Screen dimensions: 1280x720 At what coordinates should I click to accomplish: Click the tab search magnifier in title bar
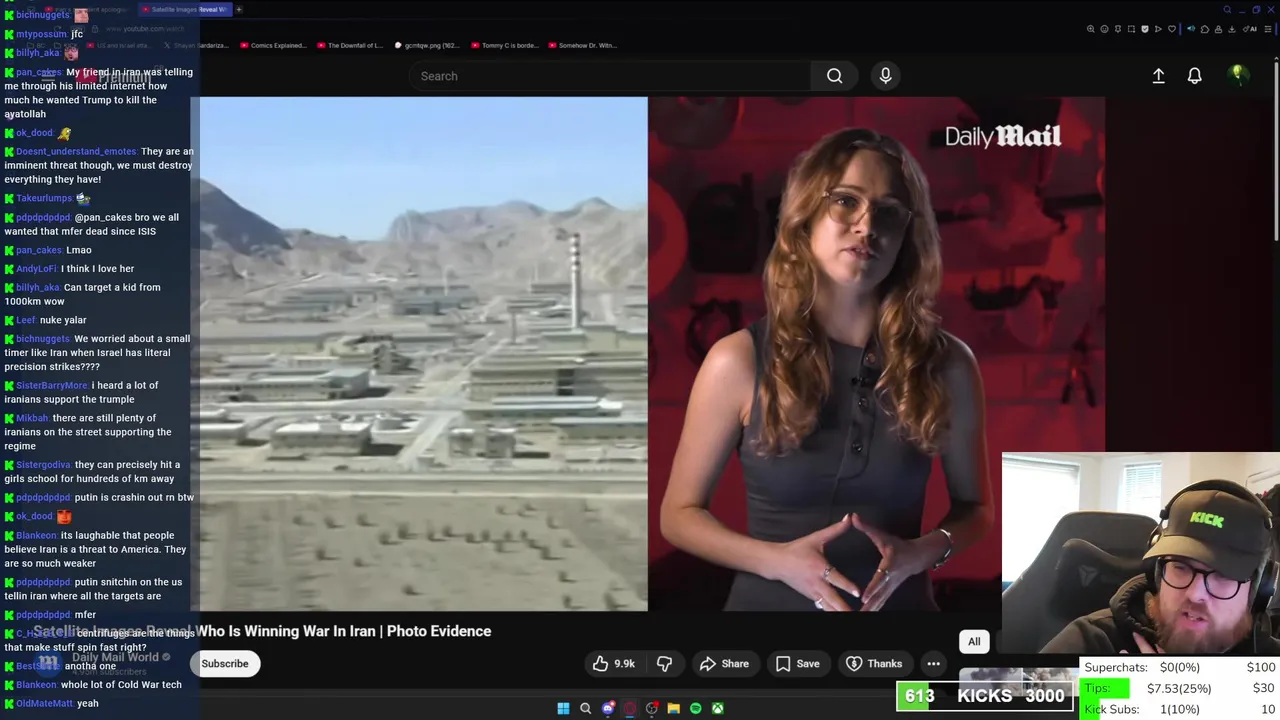click(x=1227, y=10)
